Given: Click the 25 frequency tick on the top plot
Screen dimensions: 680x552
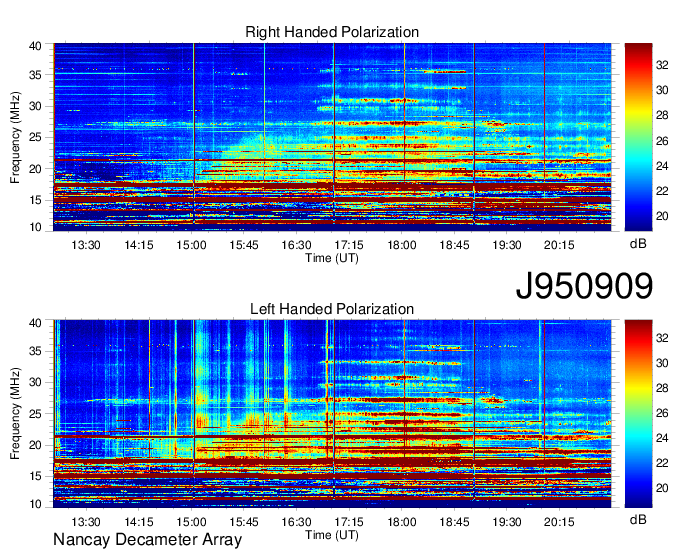Looking at the screenshot, I should 35,137.
